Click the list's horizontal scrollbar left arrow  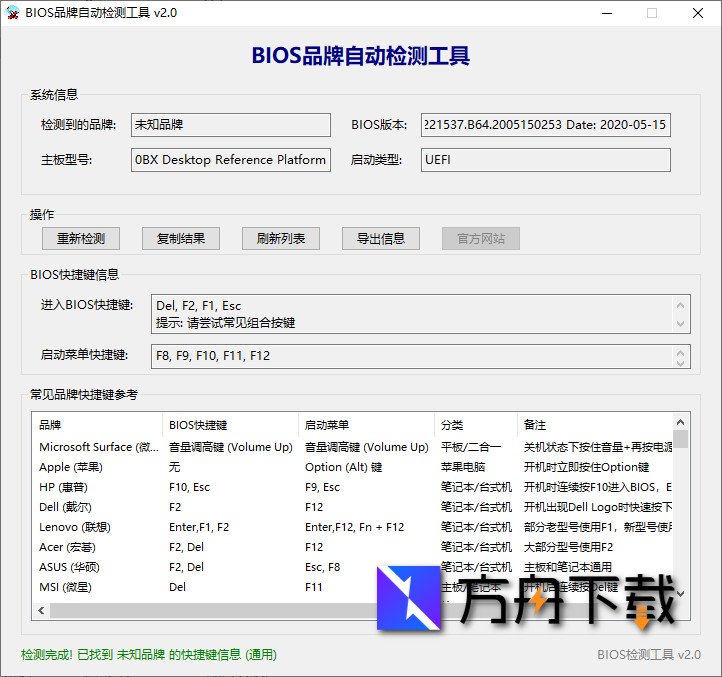pos(41,610)
